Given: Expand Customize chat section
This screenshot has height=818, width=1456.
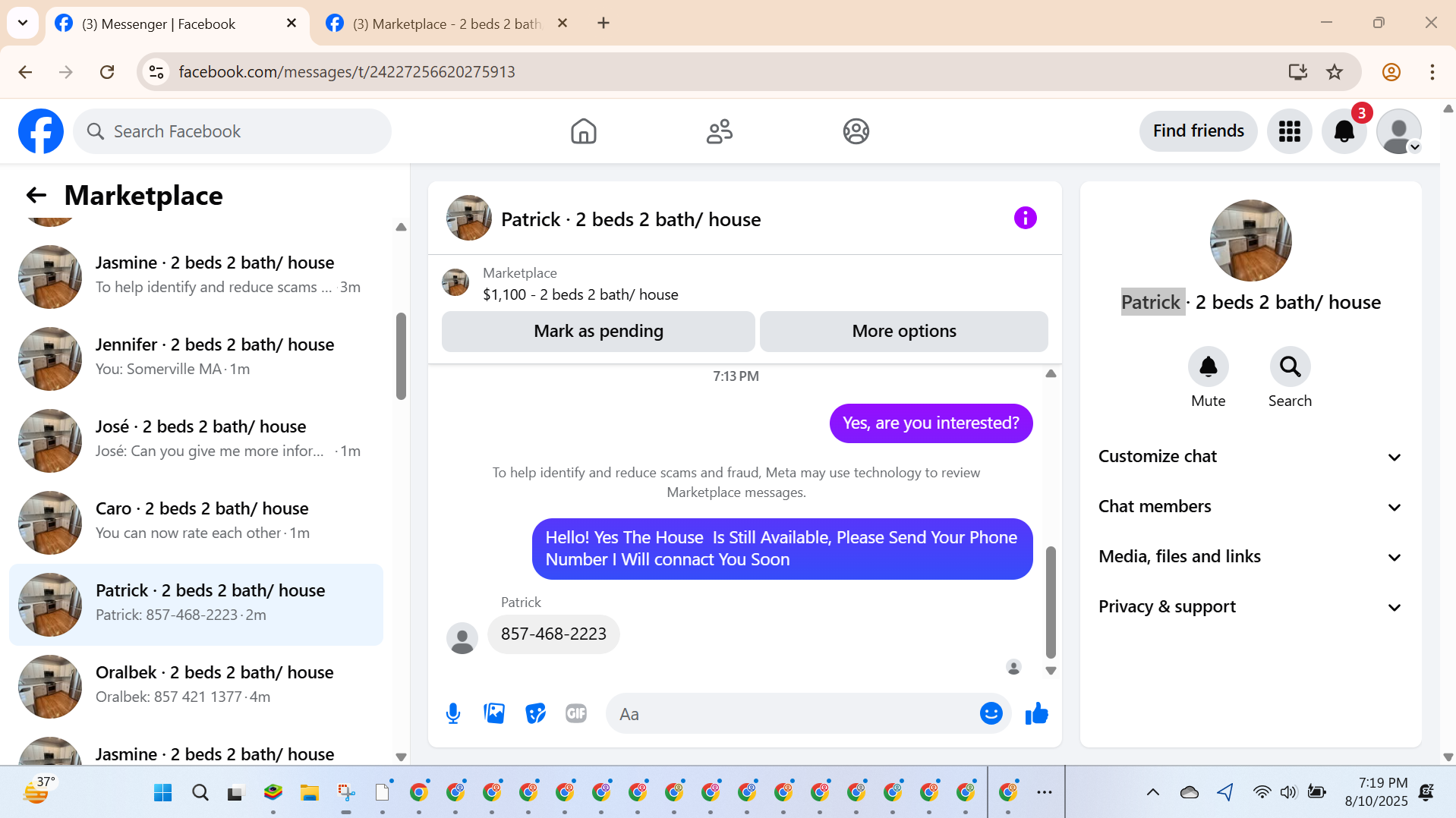Looking at the screenshot, I should [x=1250, y=457].
